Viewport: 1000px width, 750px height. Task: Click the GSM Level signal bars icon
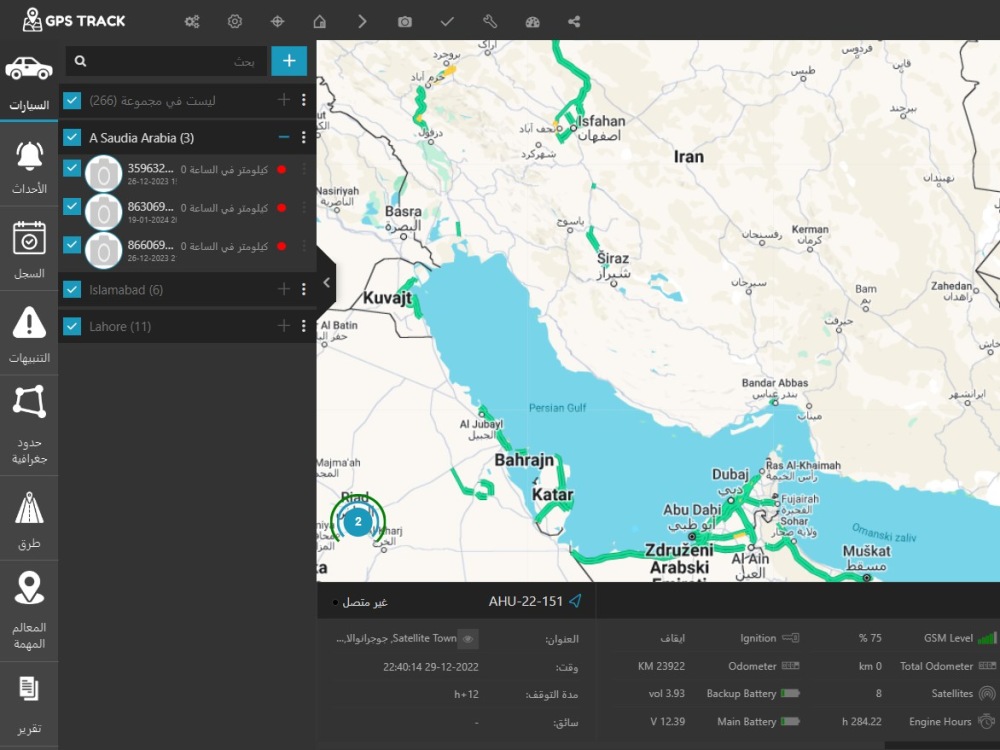coord(987,638)
